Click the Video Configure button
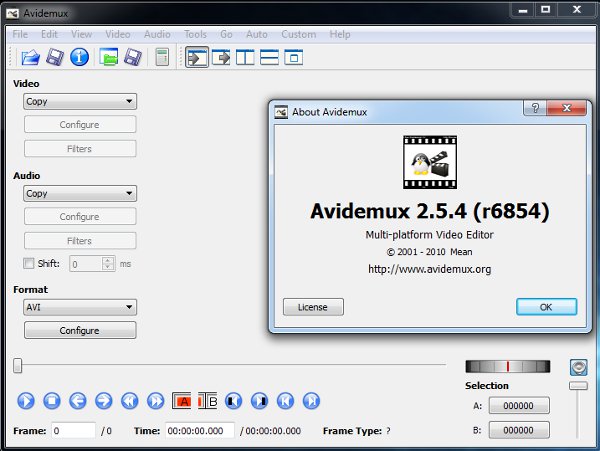 [80, 125]
